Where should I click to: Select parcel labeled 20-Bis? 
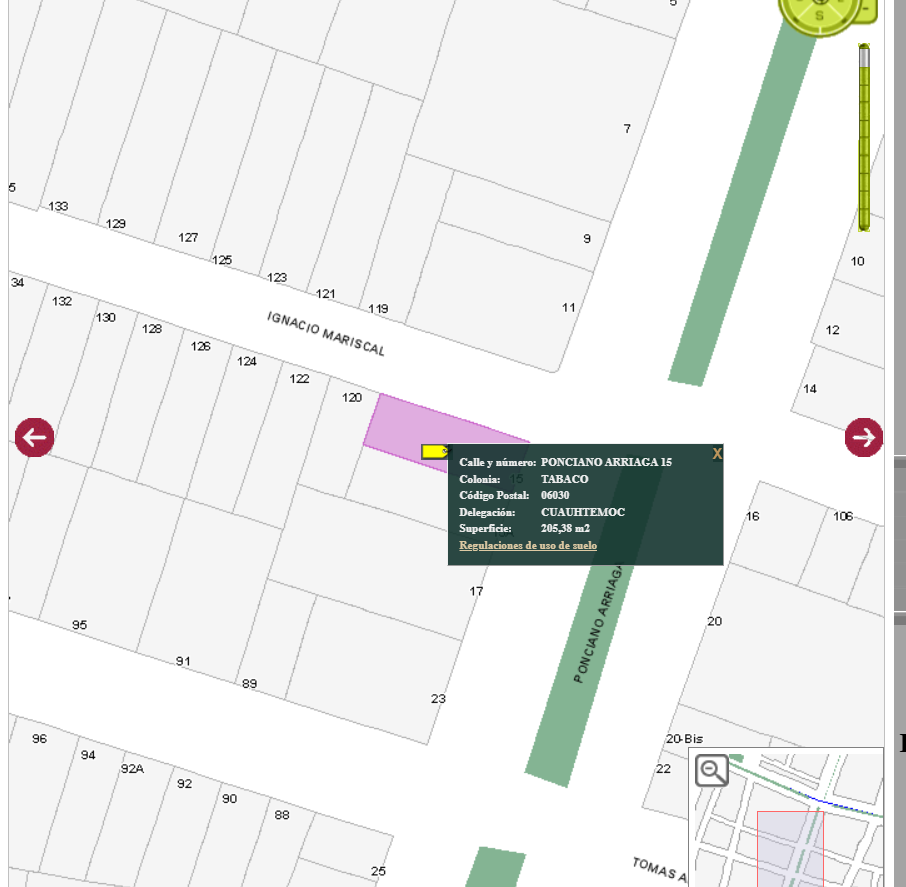pyautogui.click(x=685, y=738)
